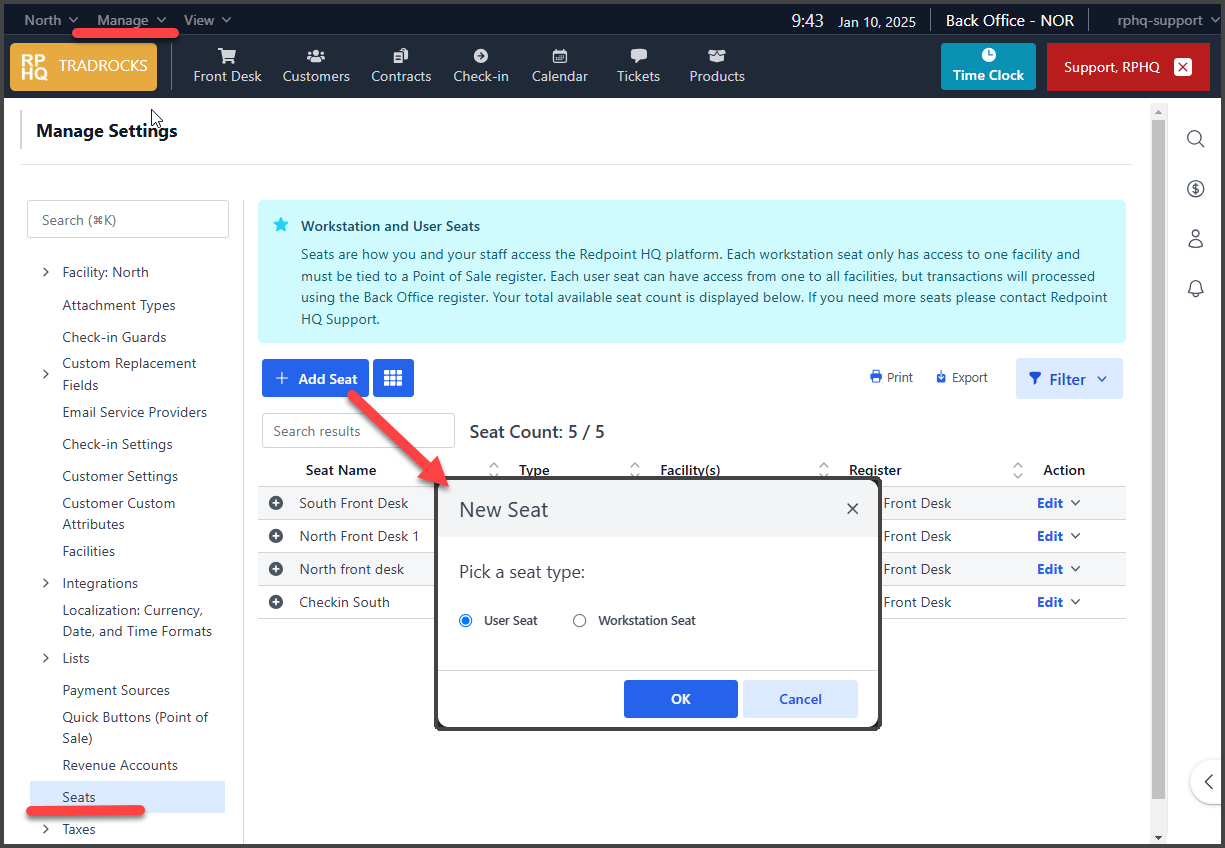Click the grid view icon button
Screen dimensions: 1225x848
point(393,378)
